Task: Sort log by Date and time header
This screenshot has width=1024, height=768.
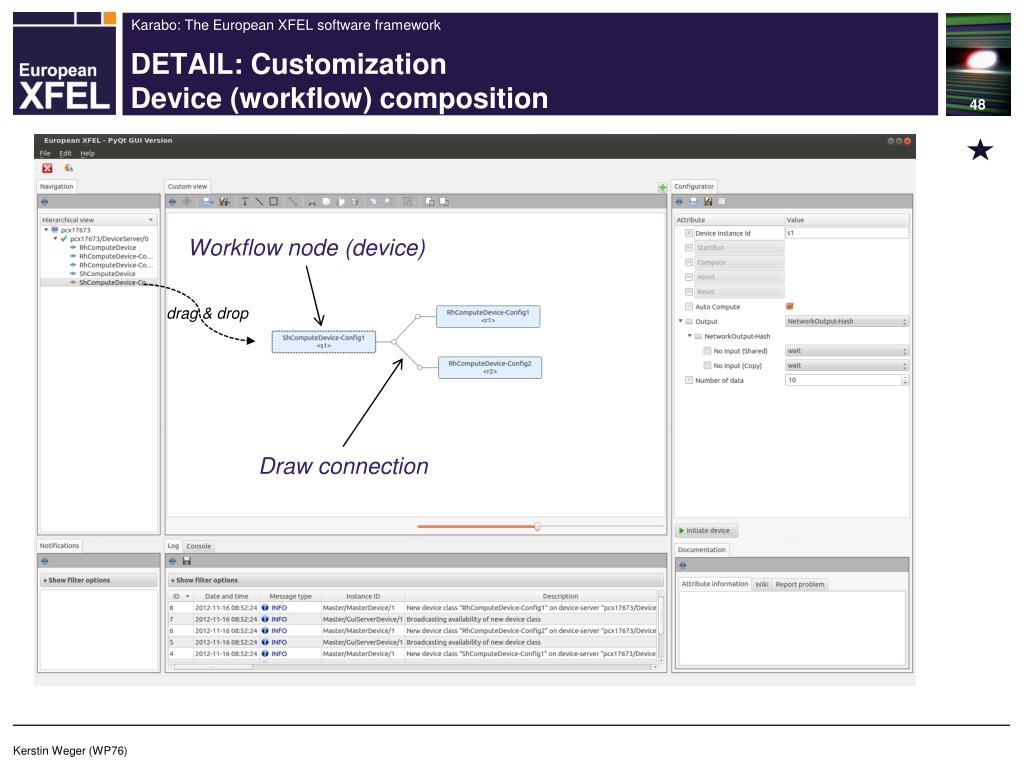Action: 227,596
